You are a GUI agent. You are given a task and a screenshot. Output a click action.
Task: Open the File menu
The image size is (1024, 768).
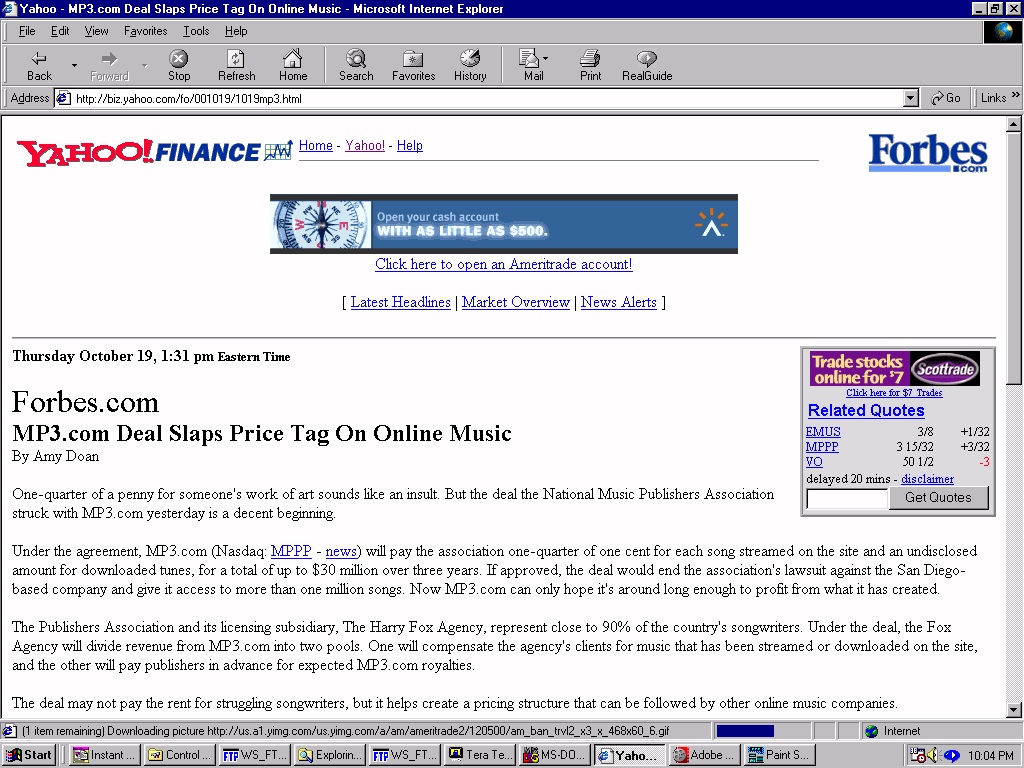(27, 31)
